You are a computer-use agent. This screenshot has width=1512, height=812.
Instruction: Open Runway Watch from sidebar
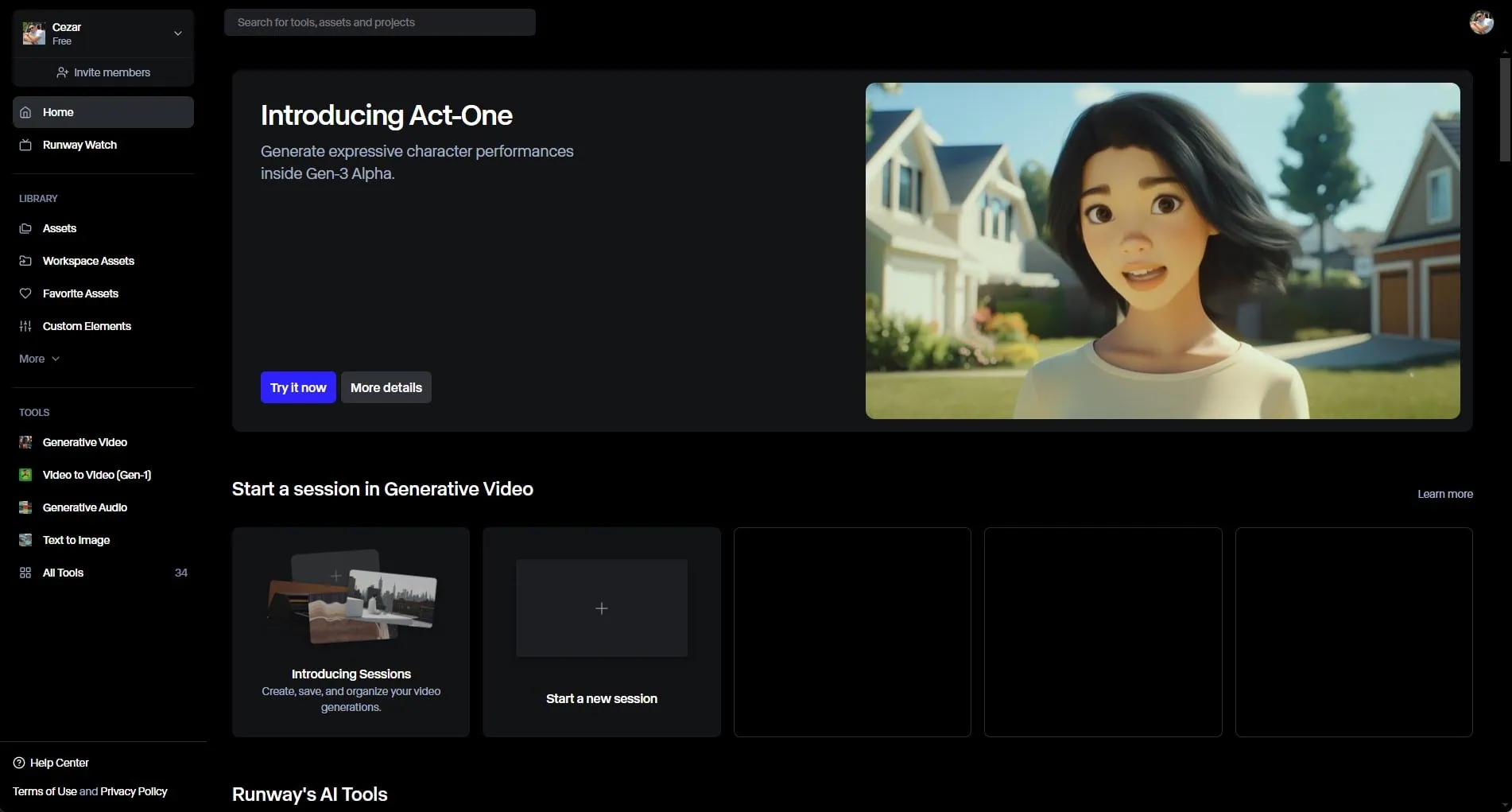(x=103, y=145)
